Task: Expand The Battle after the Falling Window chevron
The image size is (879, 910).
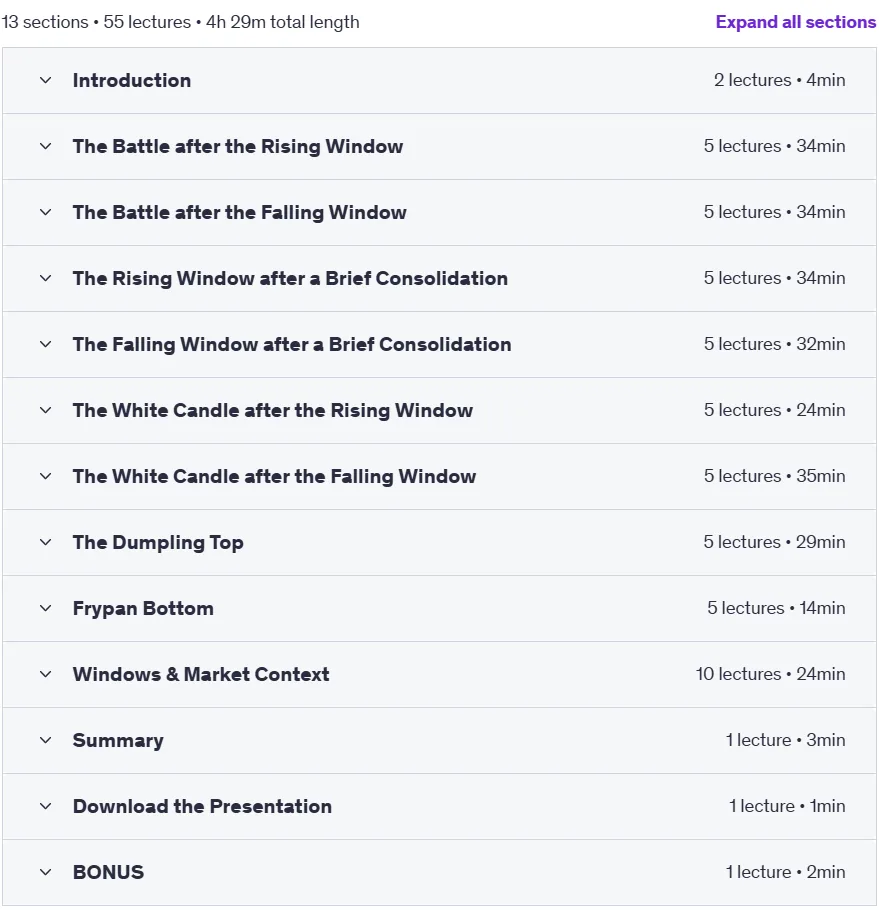Action: click(x=45, y=212)
